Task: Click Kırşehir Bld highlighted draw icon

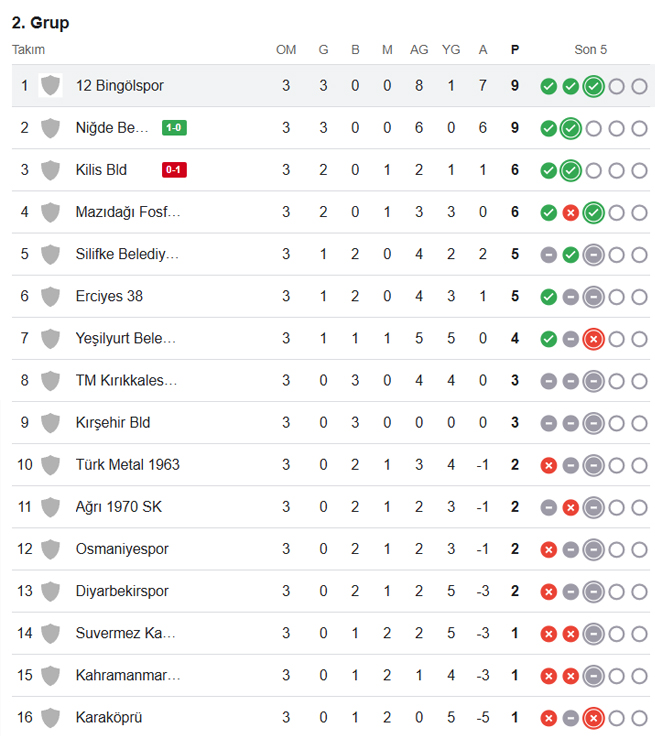Action: [593, 423]
